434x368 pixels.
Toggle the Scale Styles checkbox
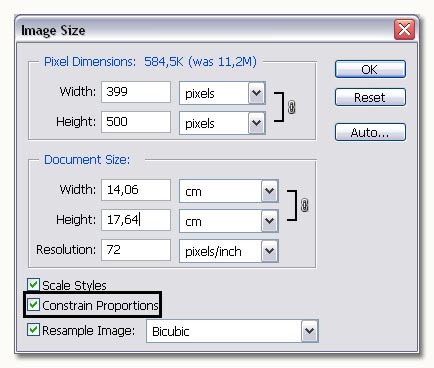click(33, 285)
